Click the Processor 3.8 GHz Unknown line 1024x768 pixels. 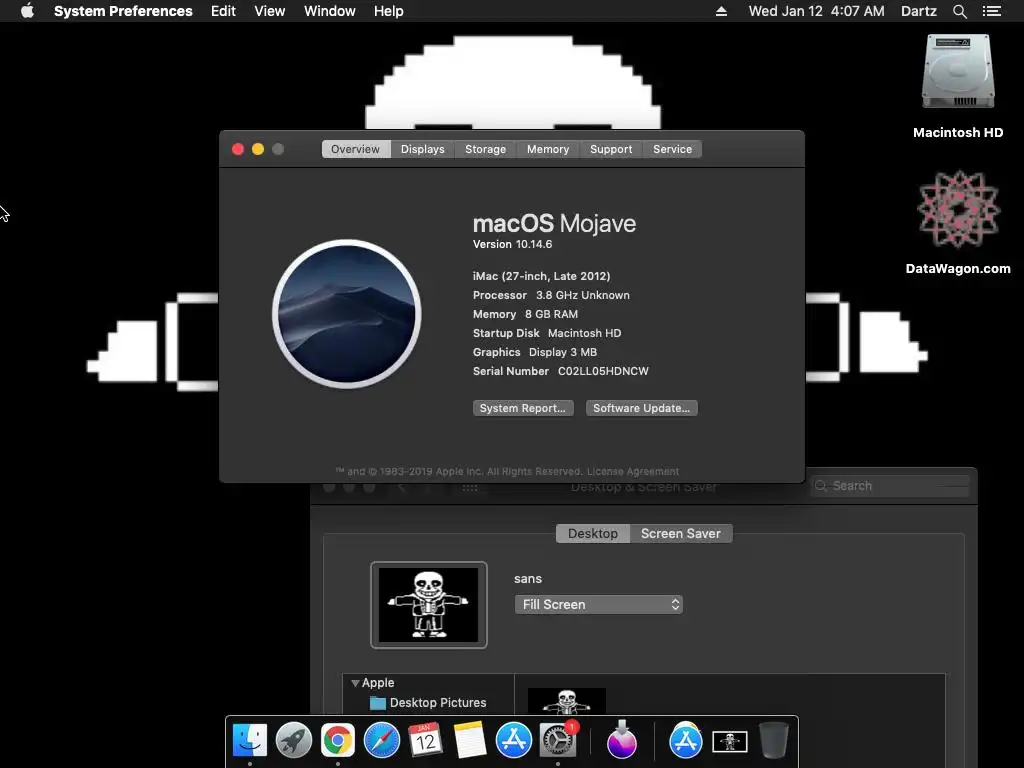point(551,295)
